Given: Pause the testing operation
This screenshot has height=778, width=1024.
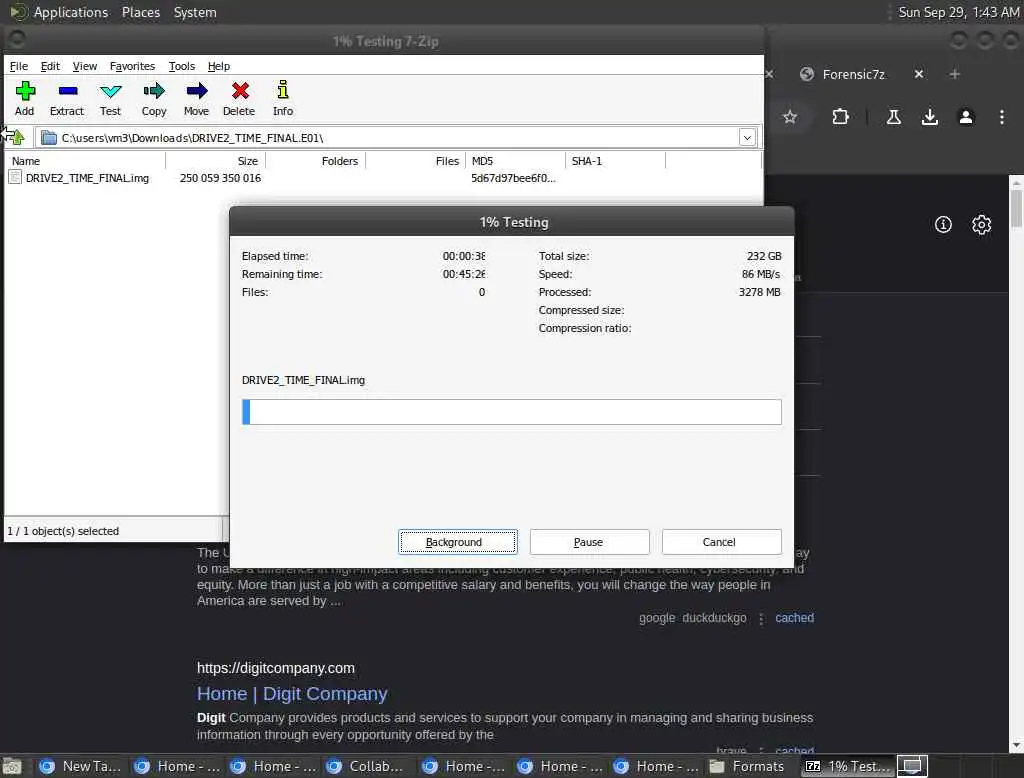Looking at the screenshot, I should pos(589,542).
